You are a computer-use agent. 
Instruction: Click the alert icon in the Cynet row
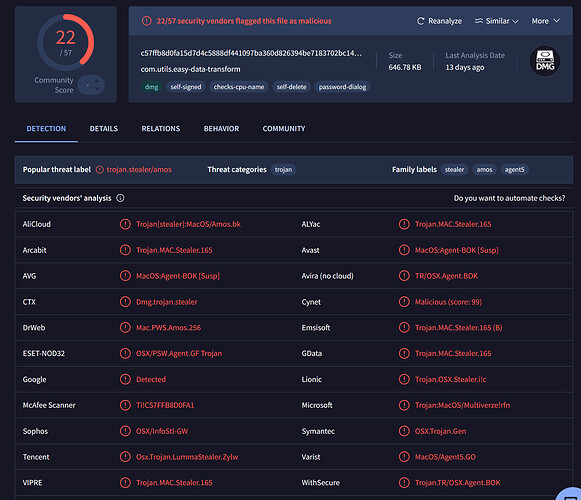(404, 302)
